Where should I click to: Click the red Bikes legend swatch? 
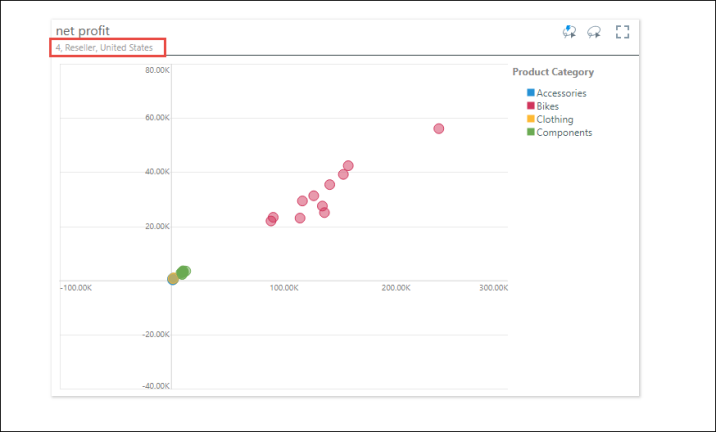pyautogui.click(x=531, y=106)
